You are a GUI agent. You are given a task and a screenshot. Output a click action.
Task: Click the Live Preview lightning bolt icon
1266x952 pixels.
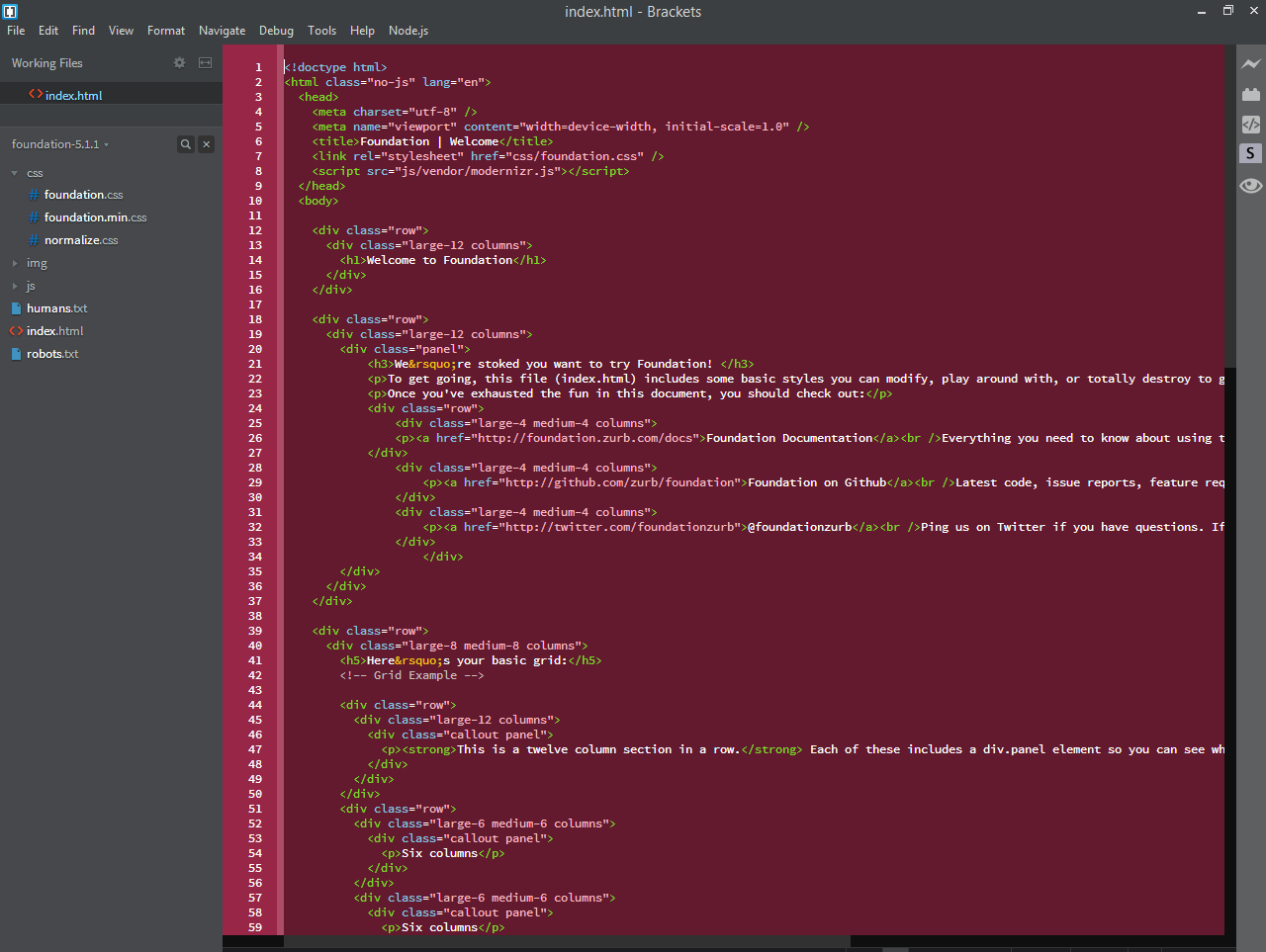point(1251,64)
